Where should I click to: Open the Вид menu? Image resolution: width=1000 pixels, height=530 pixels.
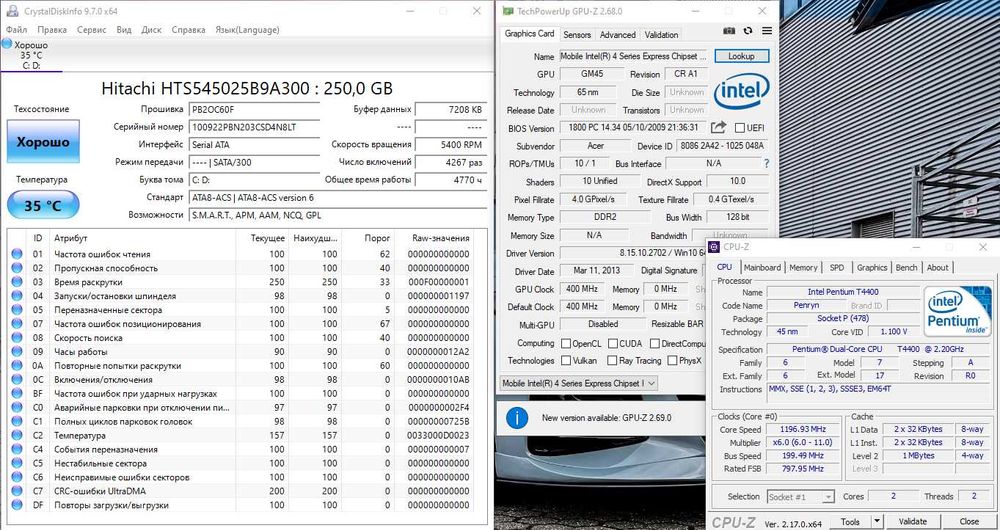(124, 29)
